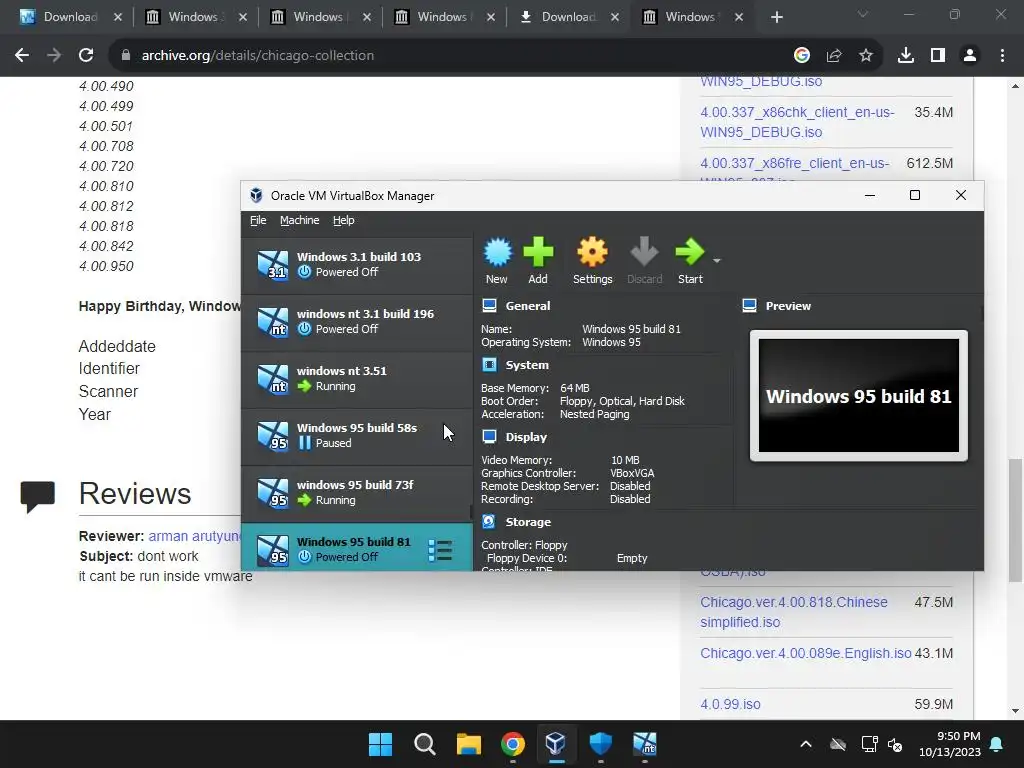Click the Storage section header
The height and width of the screenshot is (768, 1024).
528,522
